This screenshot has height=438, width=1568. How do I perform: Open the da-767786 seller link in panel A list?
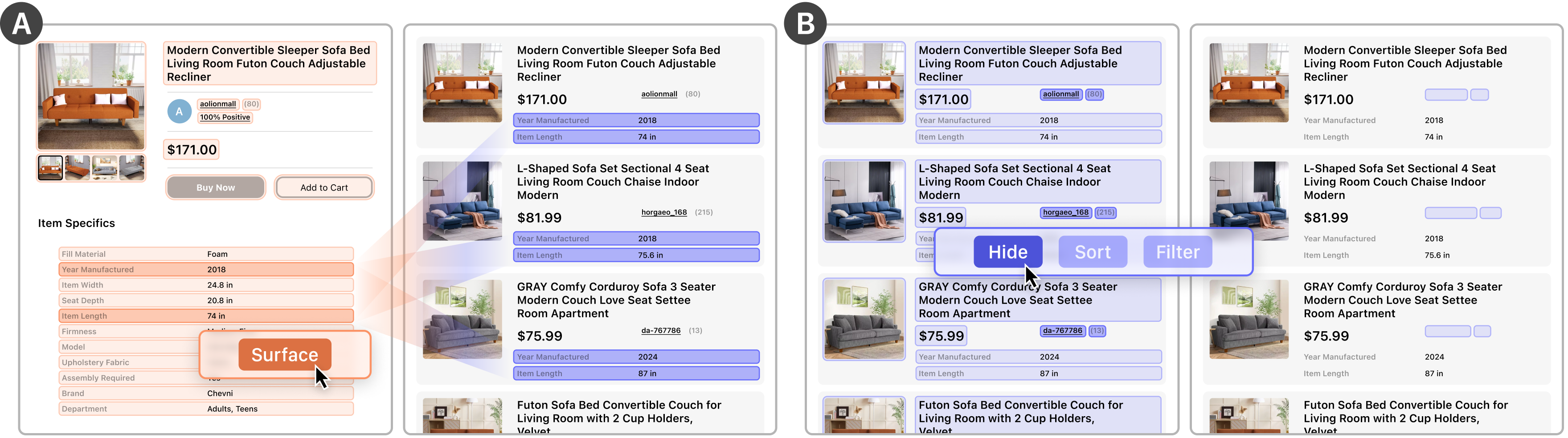(660, 330)
